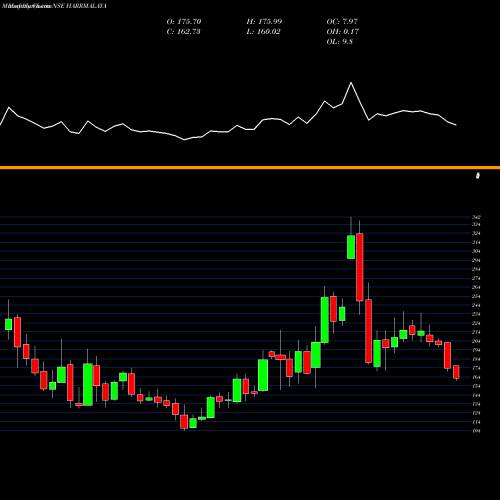Select the open value O: 175.70
The width and height of the screenshot is (500, 500).
pos(184,21)
